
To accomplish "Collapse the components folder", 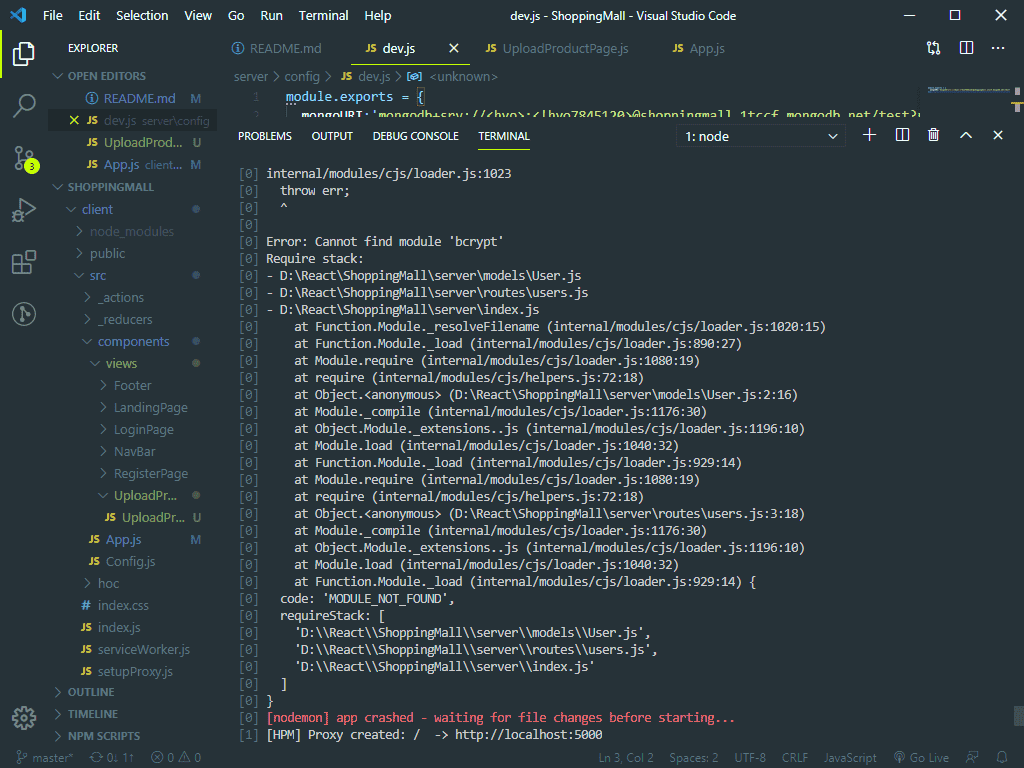I will (x=133, y=342).
